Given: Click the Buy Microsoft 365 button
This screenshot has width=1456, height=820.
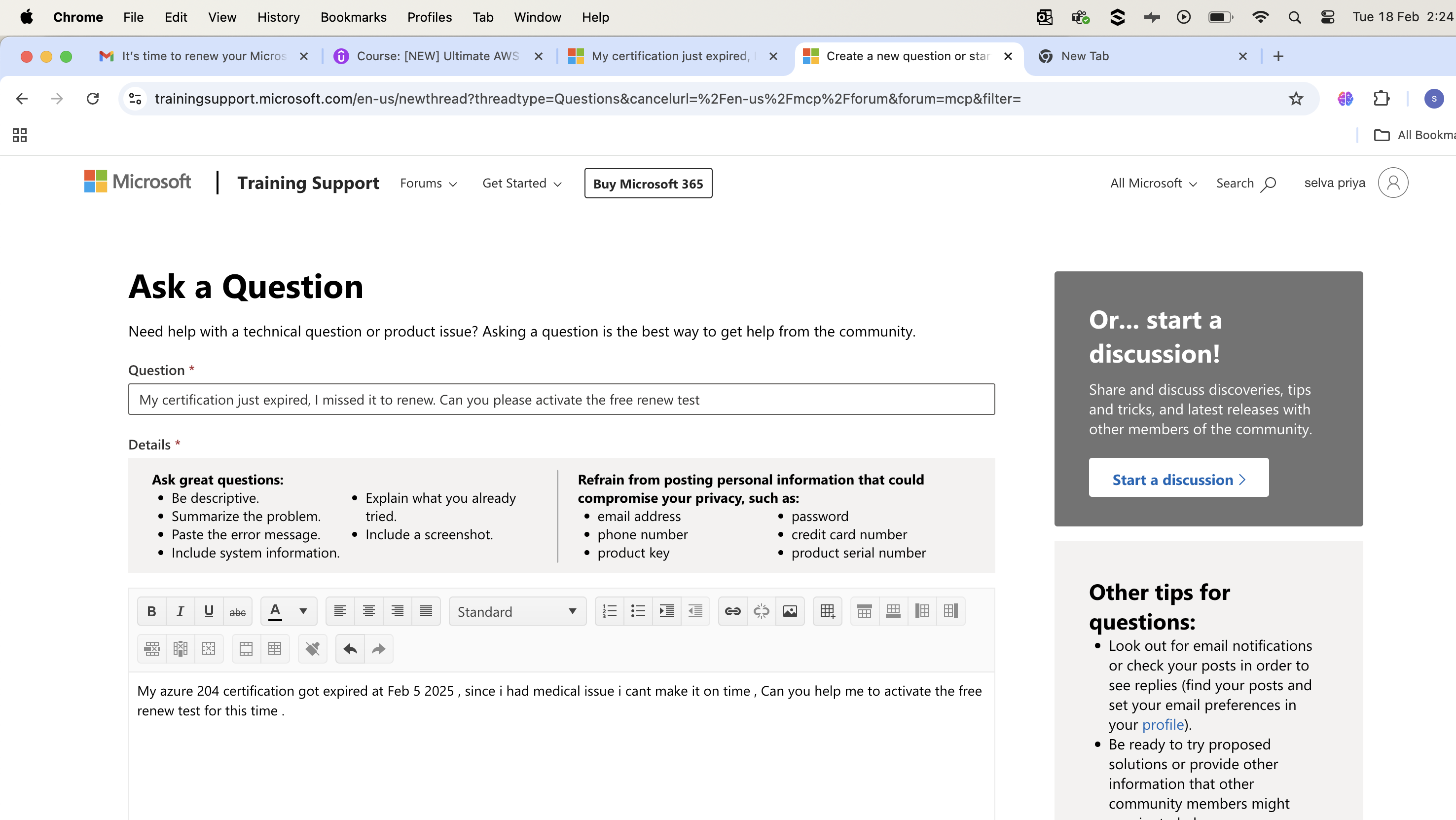Looking at the screenshot, I should click(648, 183).
